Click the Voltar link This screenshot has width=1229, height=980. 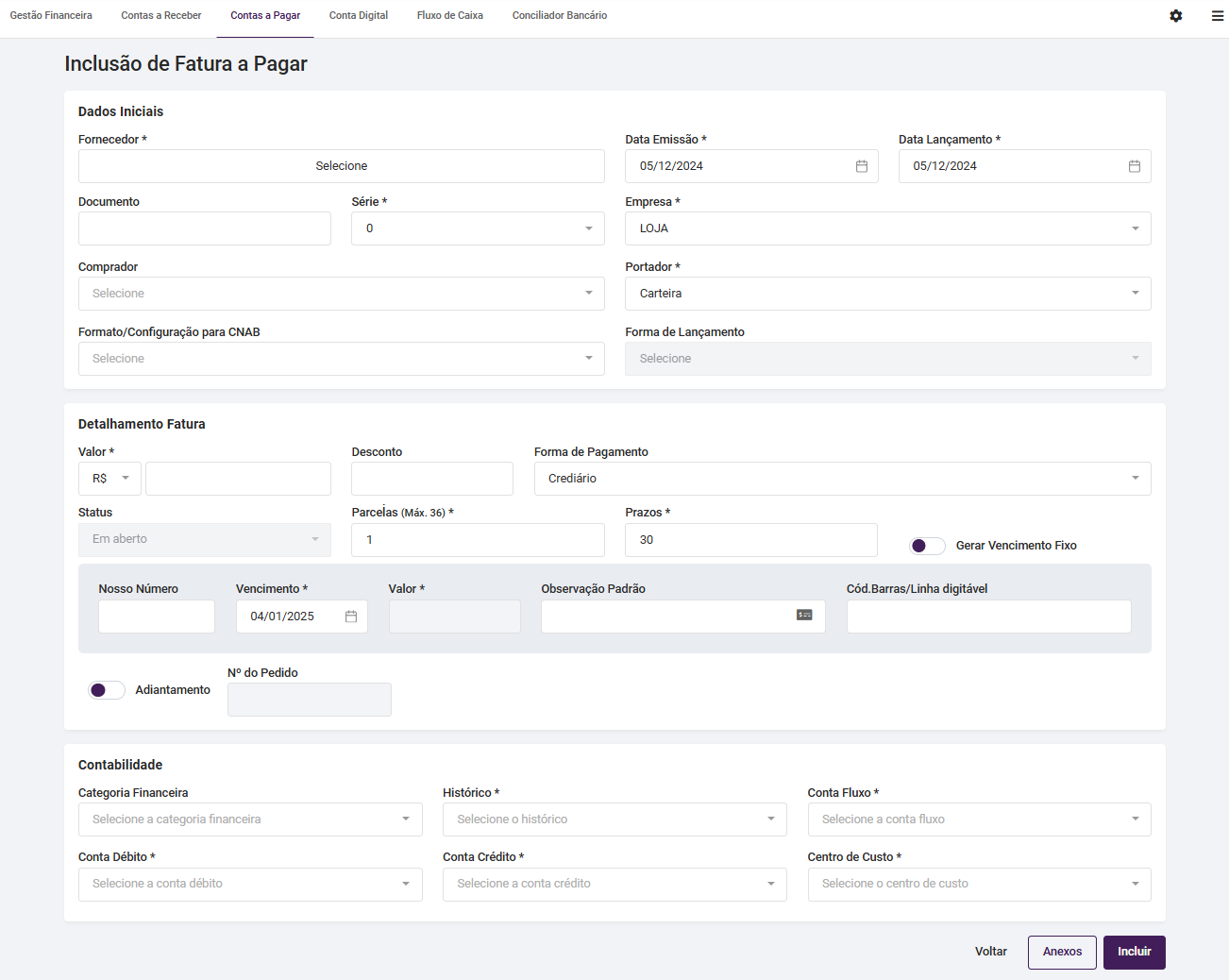[990, 952]
